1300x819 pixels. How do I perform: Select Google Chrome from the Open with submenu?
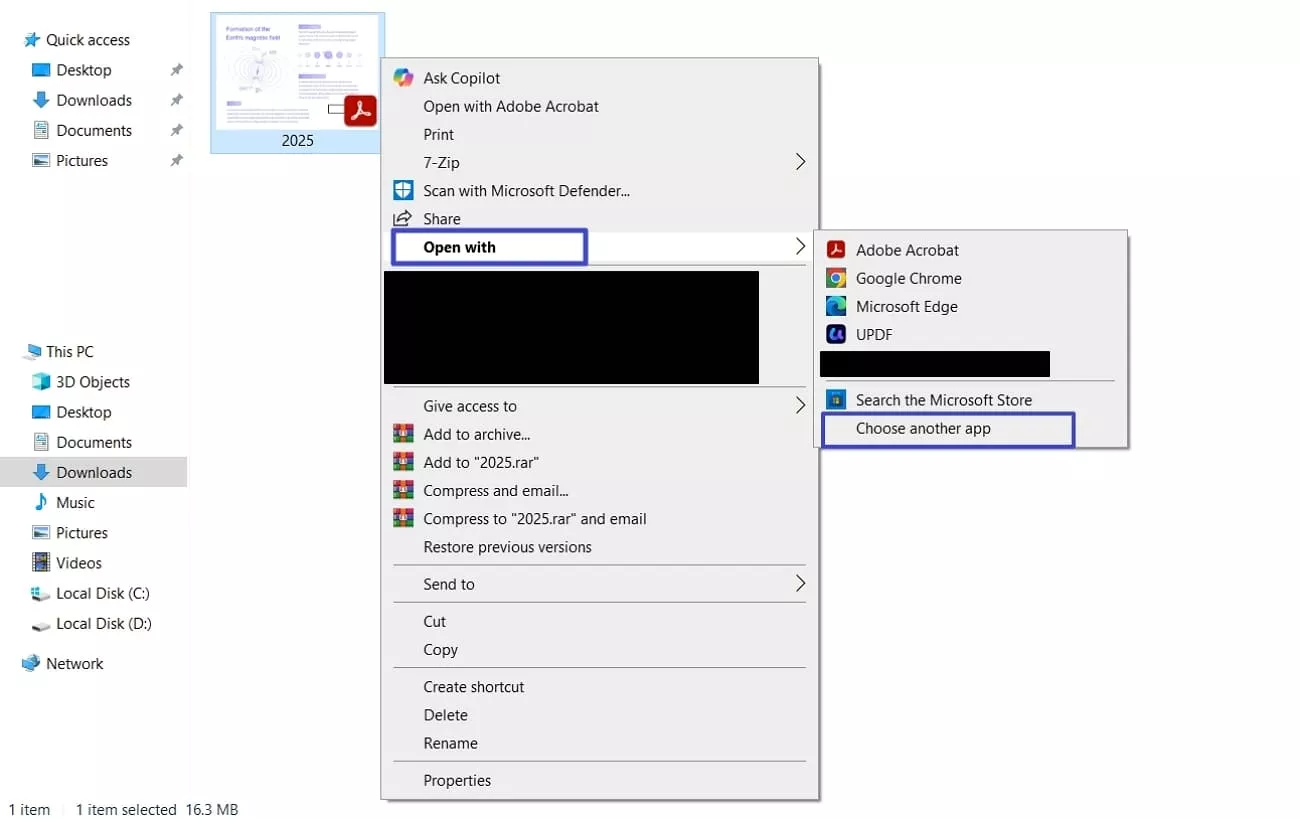point(906,278)
